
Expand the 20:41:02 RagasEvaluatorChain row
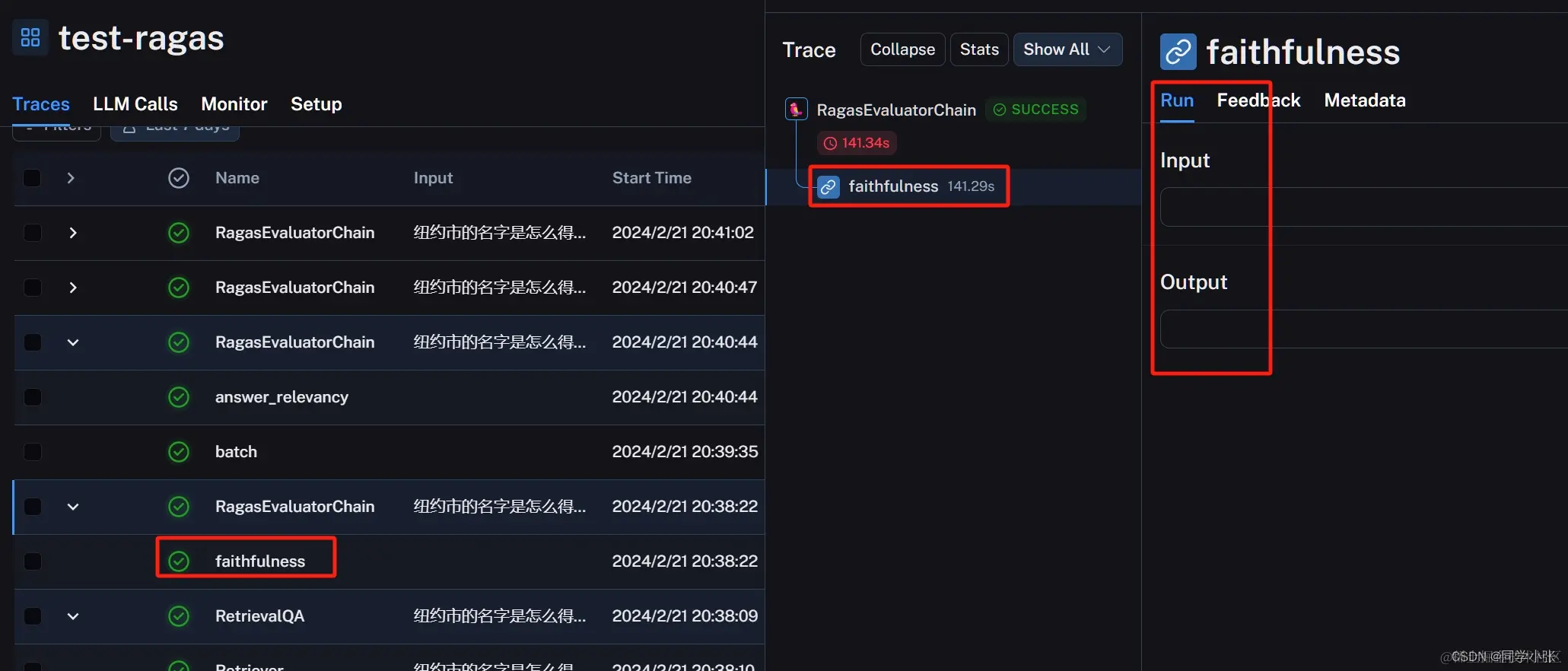tap(73, 233)
